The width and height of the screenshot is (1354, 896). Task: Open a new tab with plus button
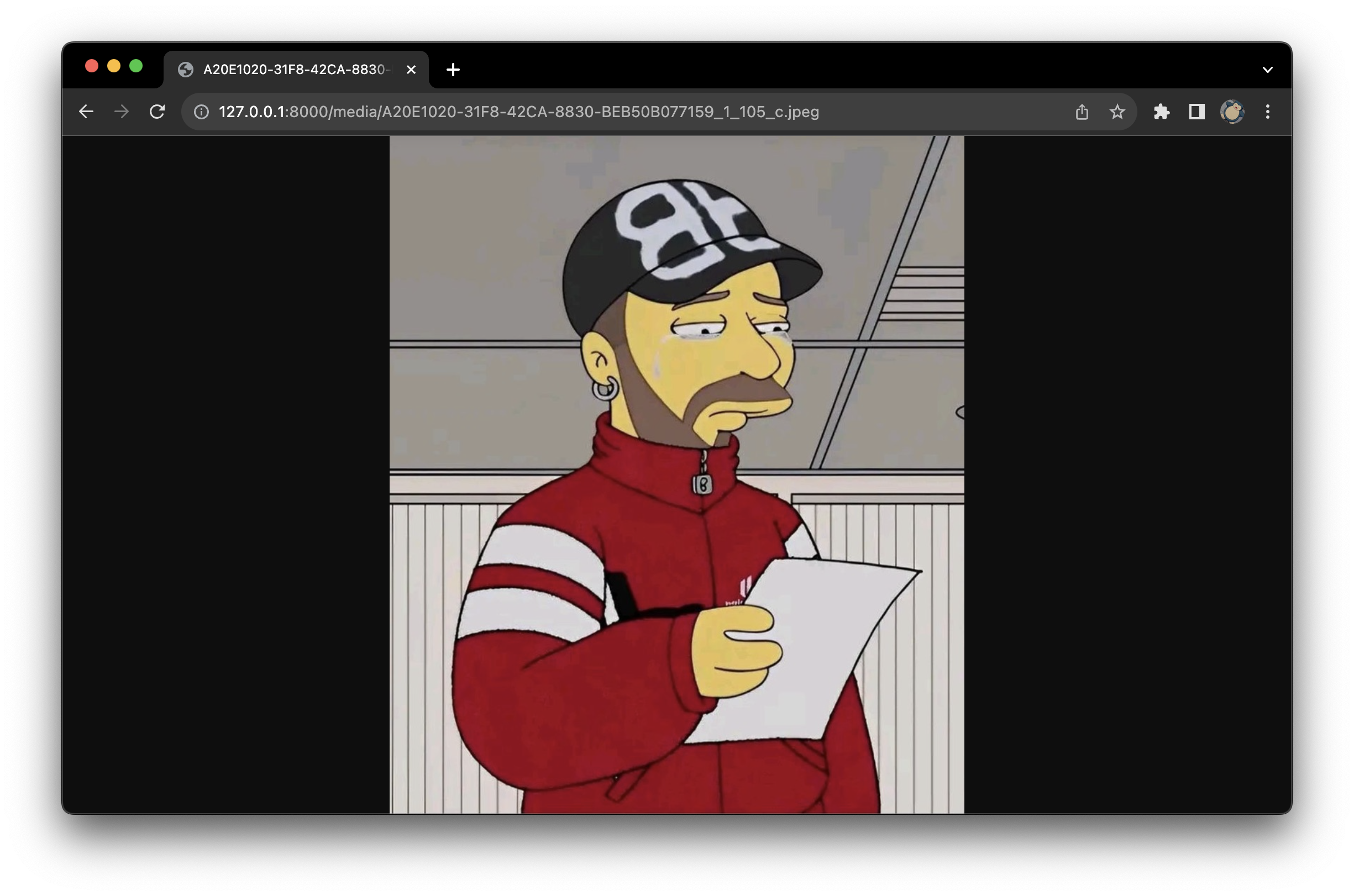pos(453,70)
